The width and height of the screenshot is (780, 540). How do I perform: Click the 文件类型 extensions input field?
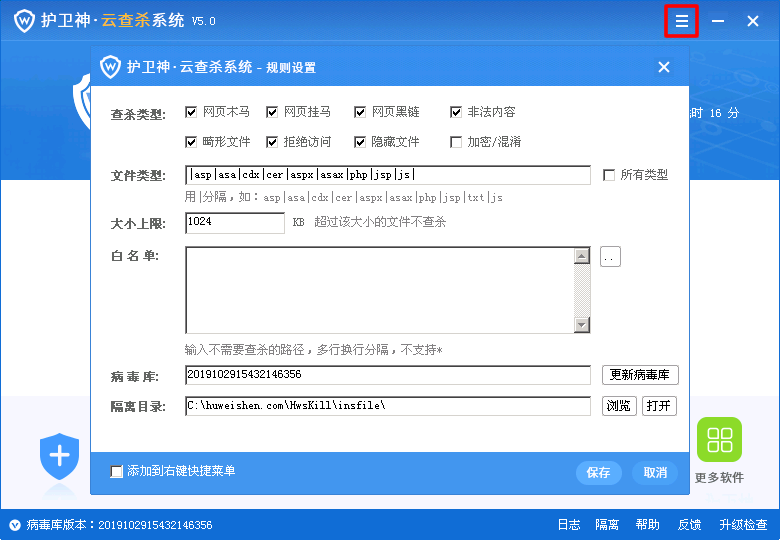[388, 175]
